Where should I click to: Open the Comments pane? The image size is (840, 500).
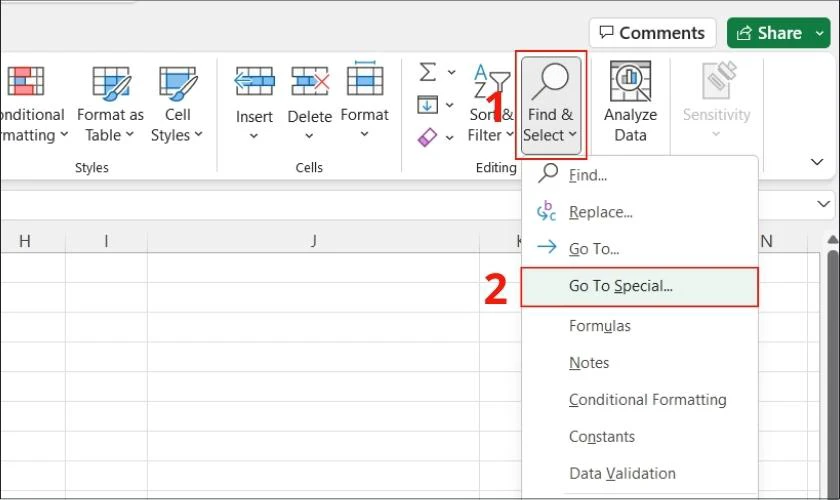tap(652, 33)
